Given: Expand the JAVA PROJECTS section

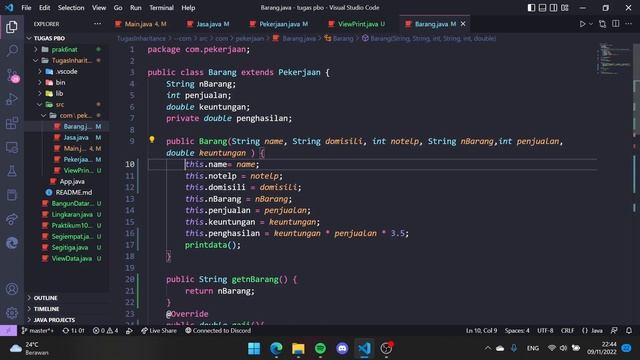Looking at the screenshot, I should tap(54, 320).
